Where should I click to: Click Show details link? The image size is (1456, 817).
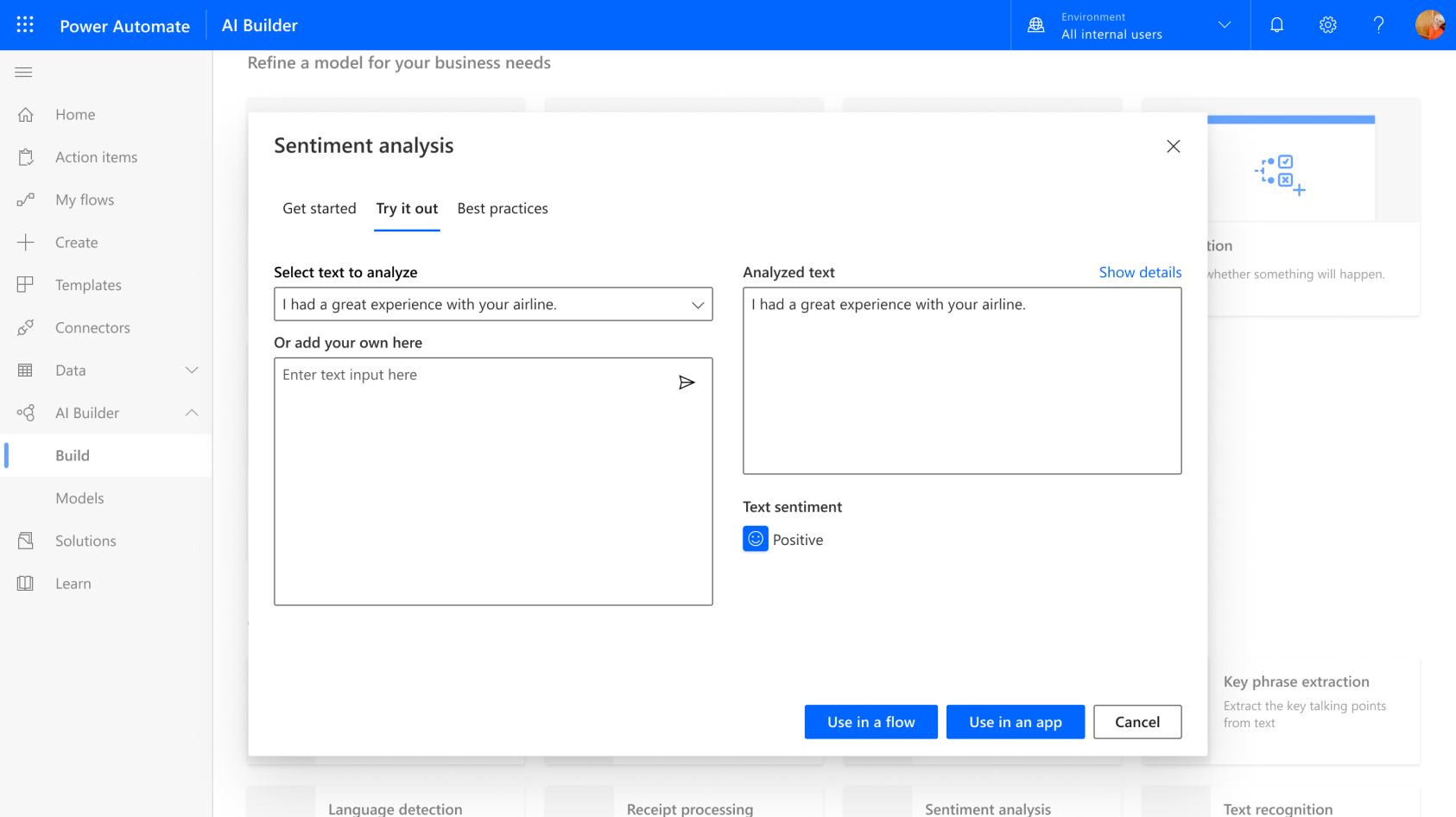point(1140,272)
